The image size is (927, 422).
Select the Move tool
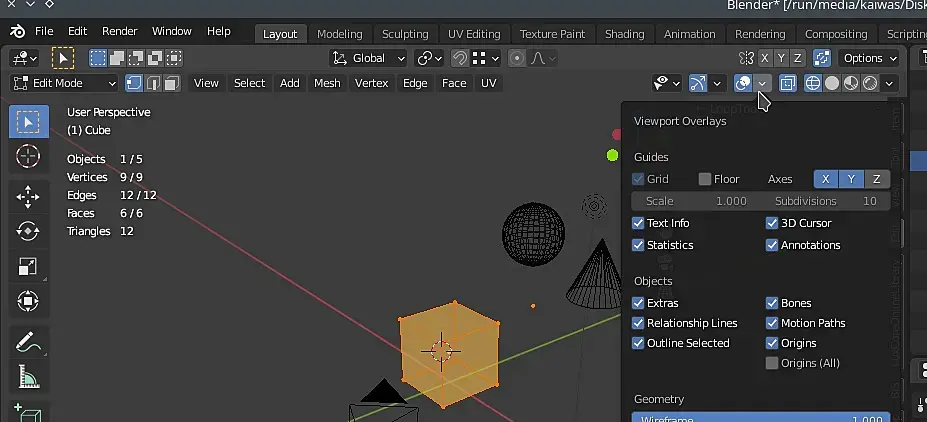tap(28, 197)
